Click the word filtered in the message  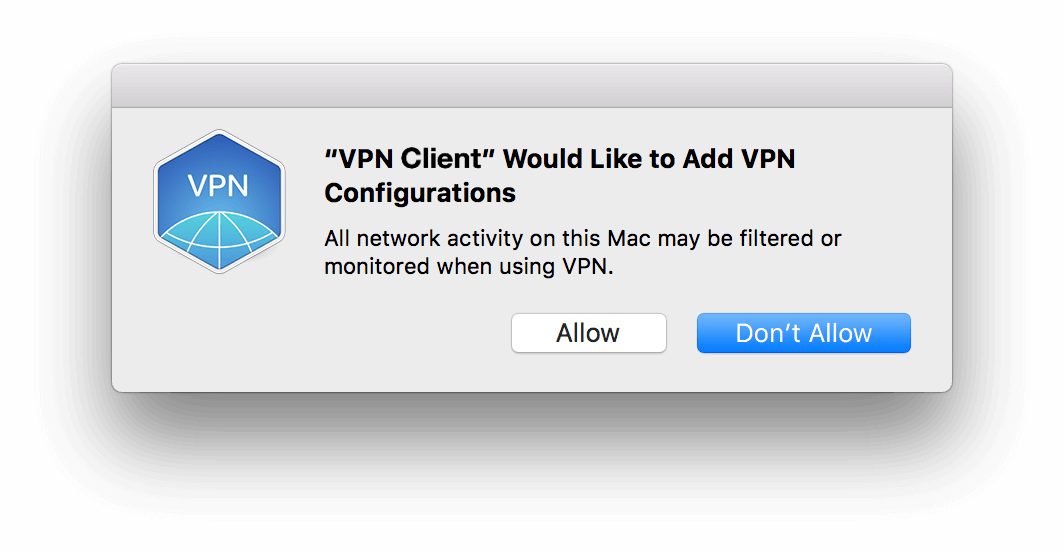[776, 238]
